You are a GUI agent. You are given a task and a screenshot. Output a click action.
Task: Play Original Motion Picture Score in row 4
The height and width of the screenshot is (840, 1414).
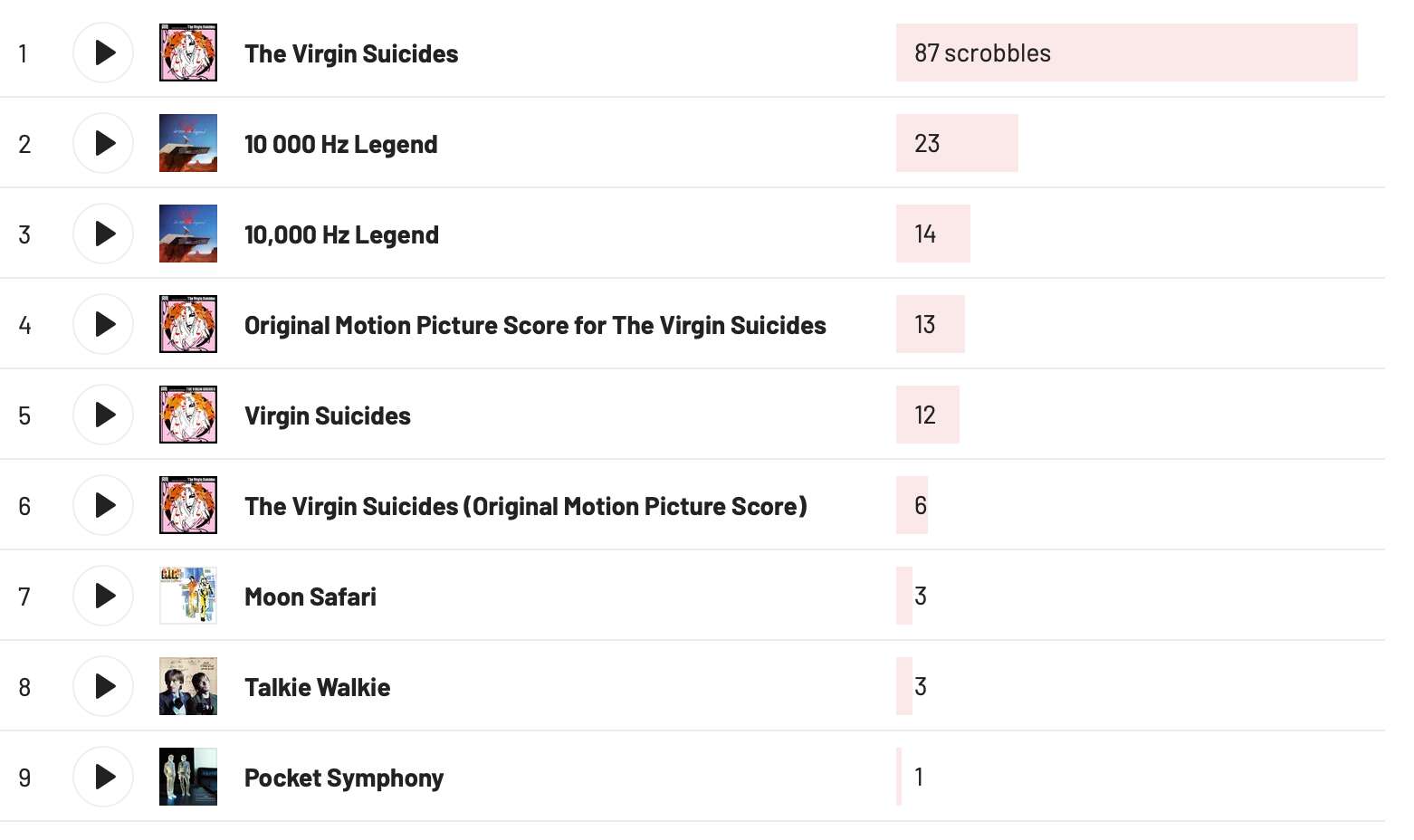[103, 324]
